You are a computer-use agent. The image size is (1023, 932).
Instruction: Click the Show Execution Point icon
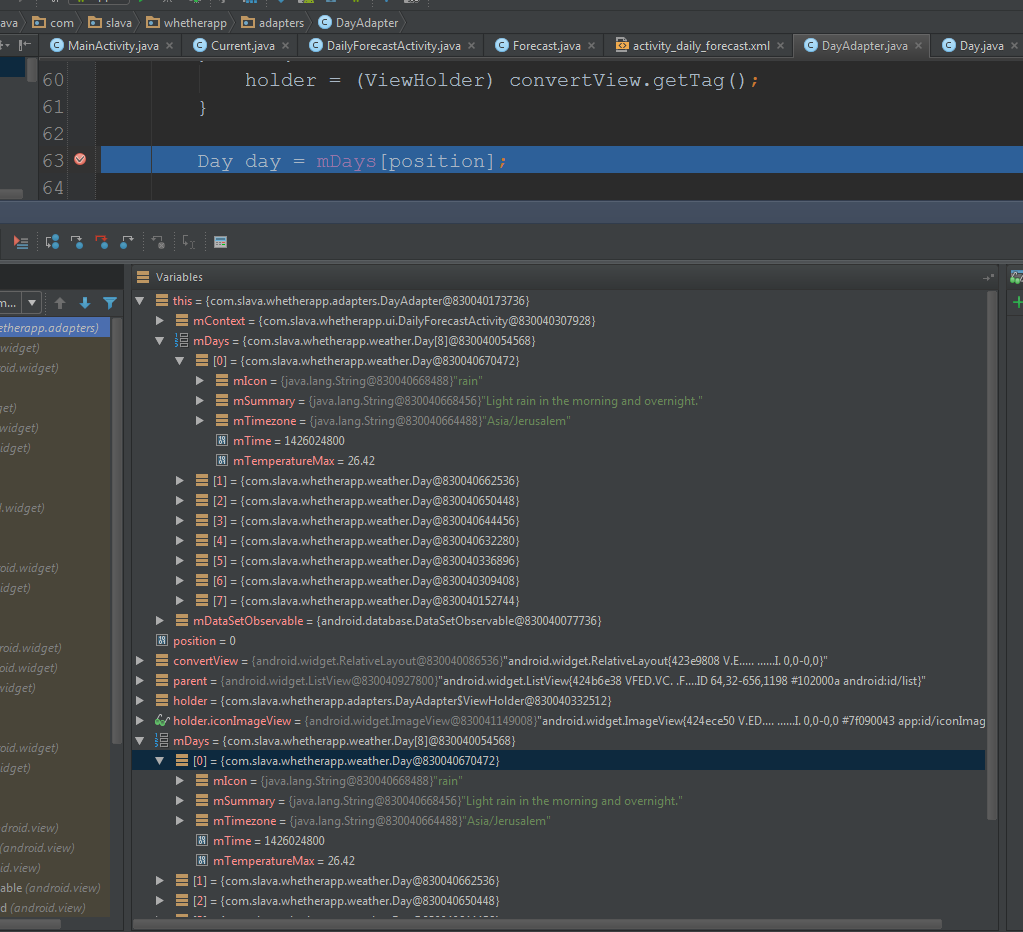click(x=21, y=242)
